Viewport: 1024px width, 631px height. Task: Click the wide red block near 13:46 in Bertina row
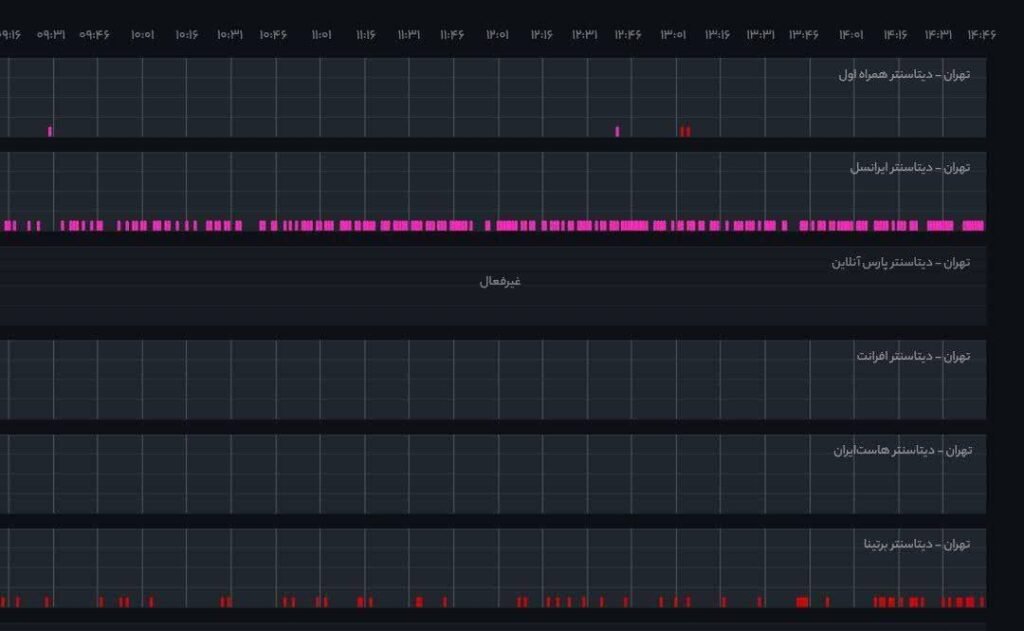[802, 602]
